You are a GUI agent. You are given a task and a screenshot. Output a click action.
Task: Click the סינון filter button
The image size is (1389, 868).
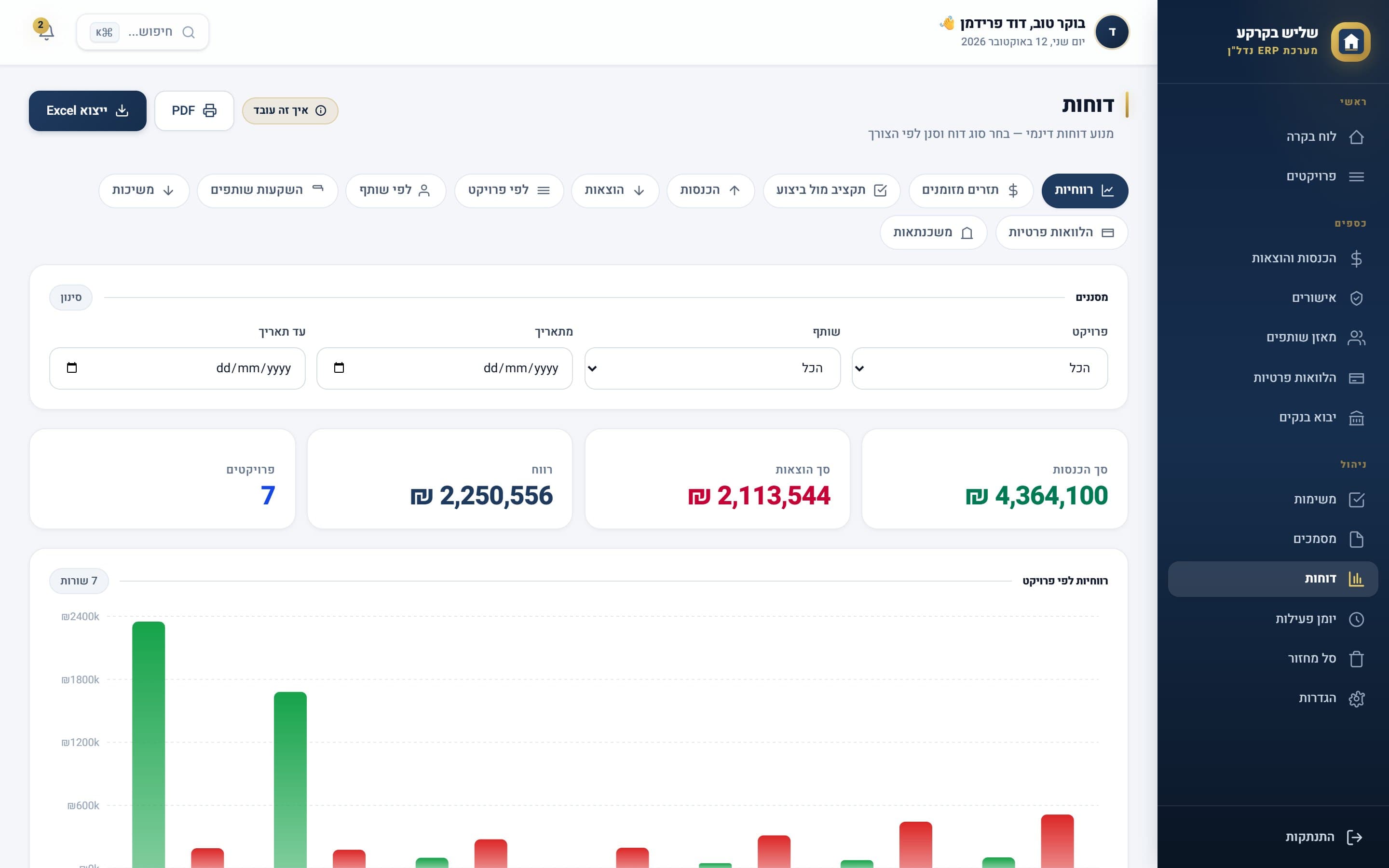tap(70, 298)
